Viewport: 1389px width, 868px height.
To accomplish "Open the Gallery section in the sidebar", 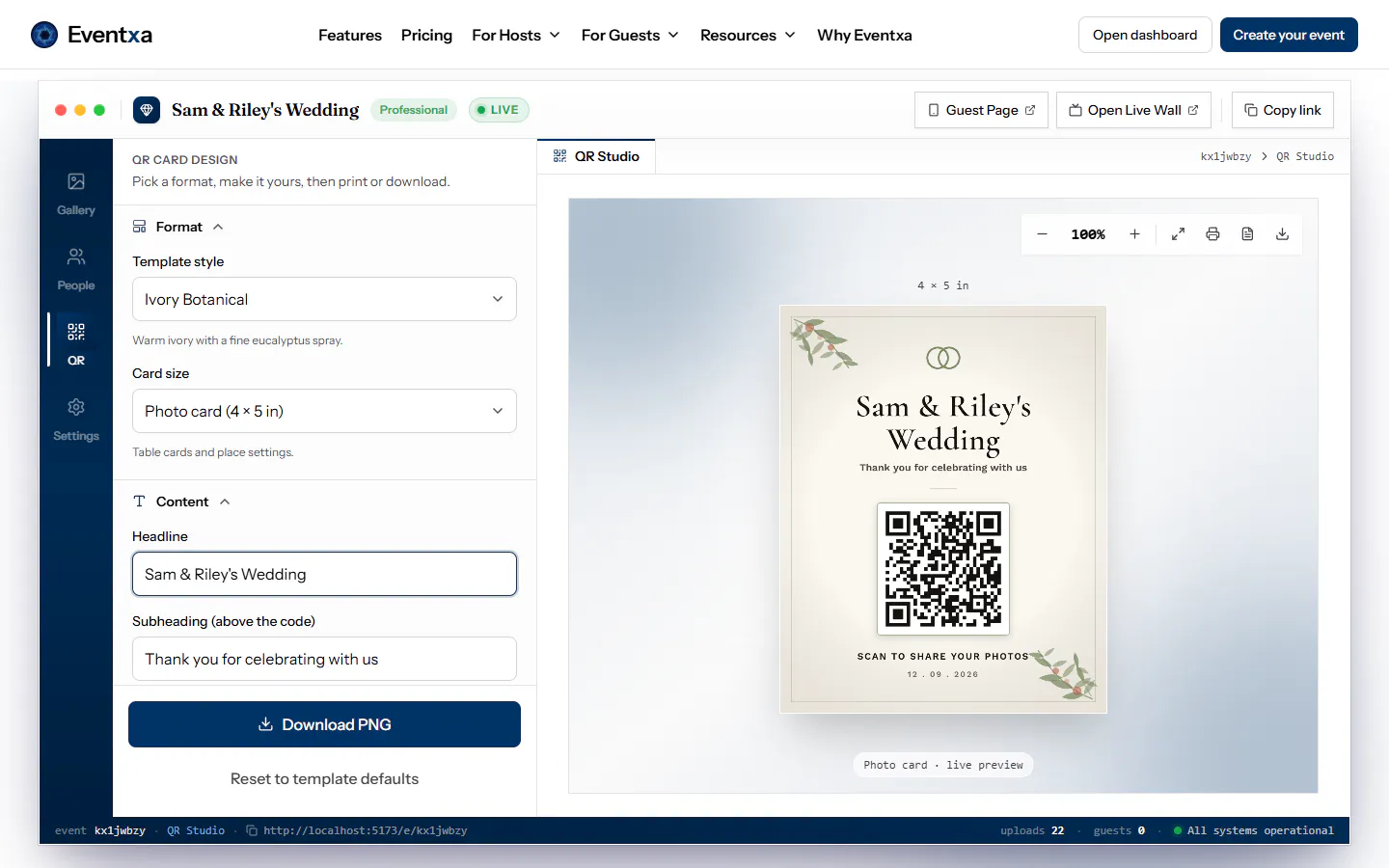I will coord(76,194).
